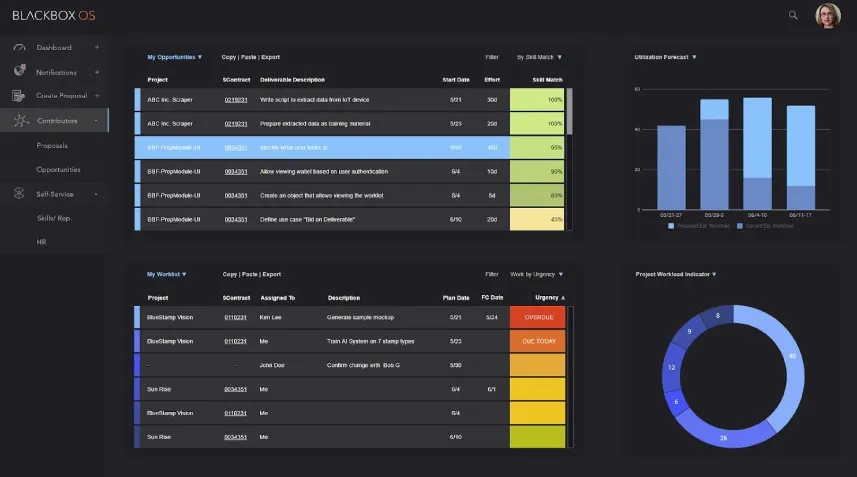857x477 pixels.
Task: Open the Notifications menu item
Action: point(56,72)
